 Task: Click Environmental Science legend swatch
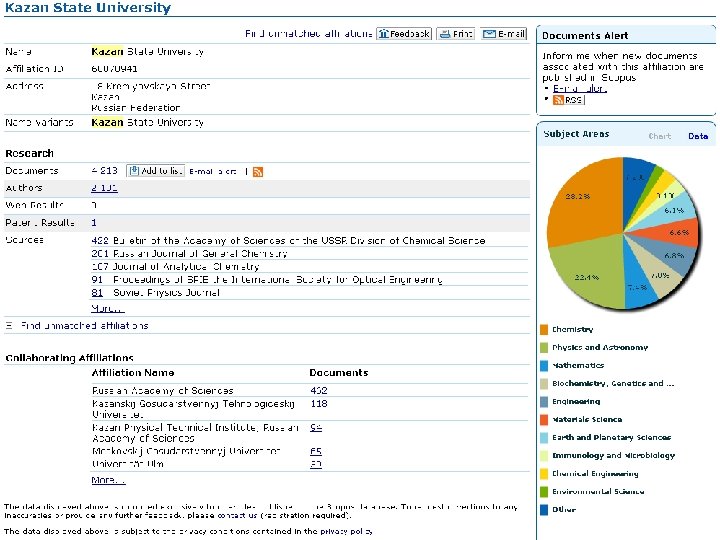(x=544, y=492)
